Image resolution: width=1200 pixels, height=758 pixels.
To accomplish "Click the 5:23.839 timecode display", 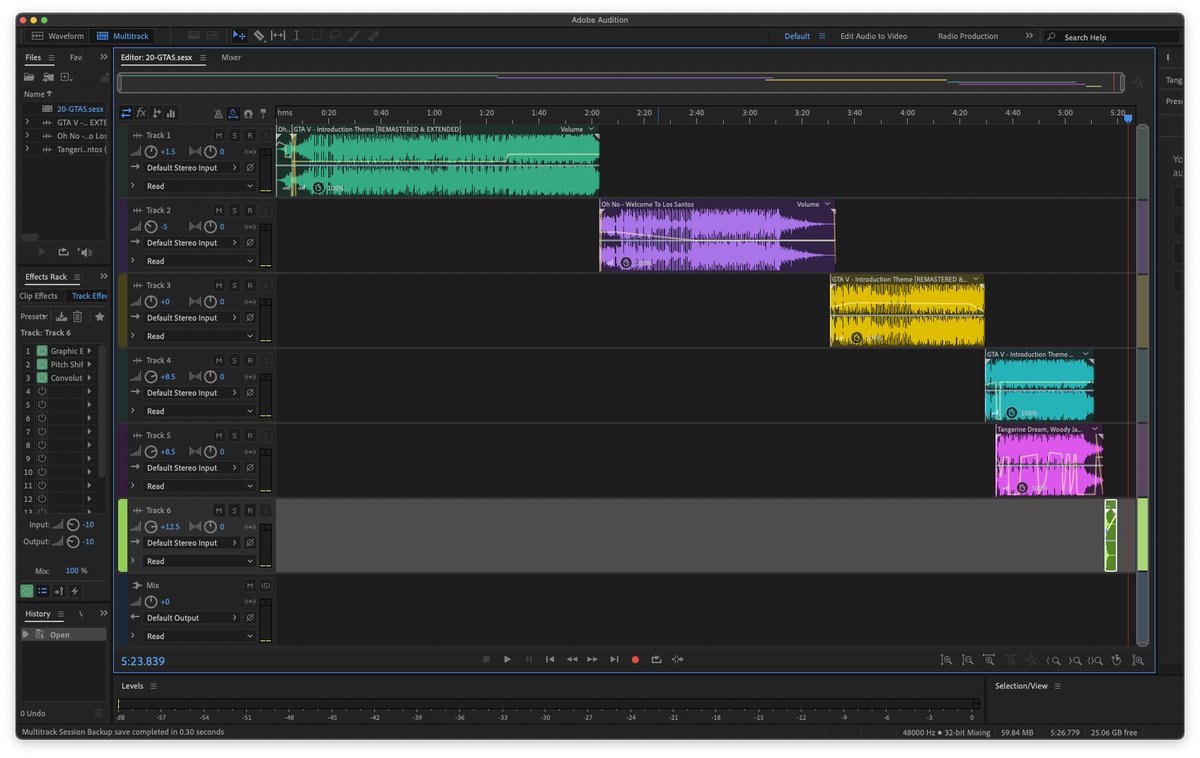I will (x=143, y=661).
